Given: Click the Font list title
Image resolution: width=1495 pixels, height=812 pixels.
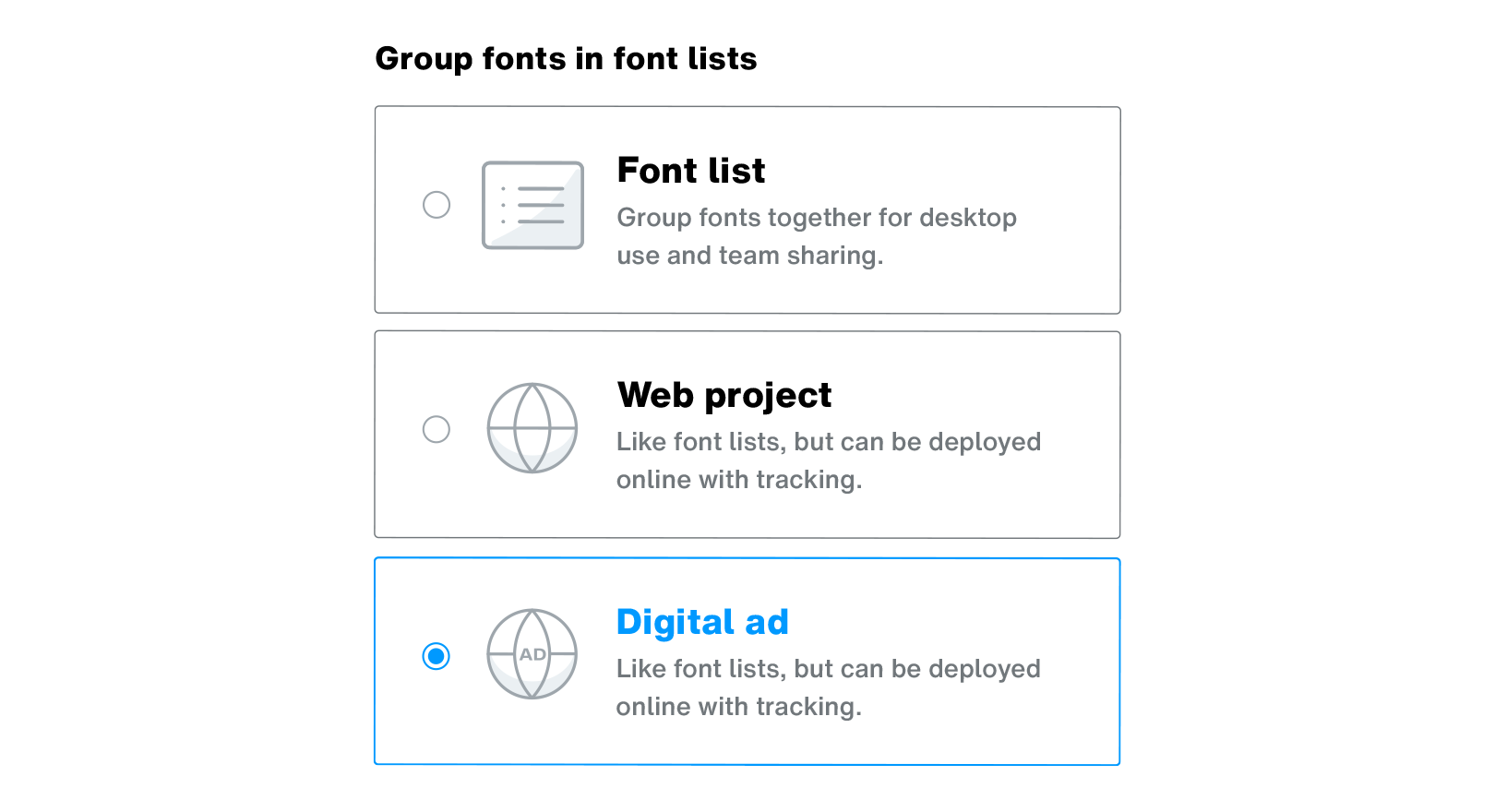Looking at the screenshot, I should pyautogui.click(x=691, y=171).
